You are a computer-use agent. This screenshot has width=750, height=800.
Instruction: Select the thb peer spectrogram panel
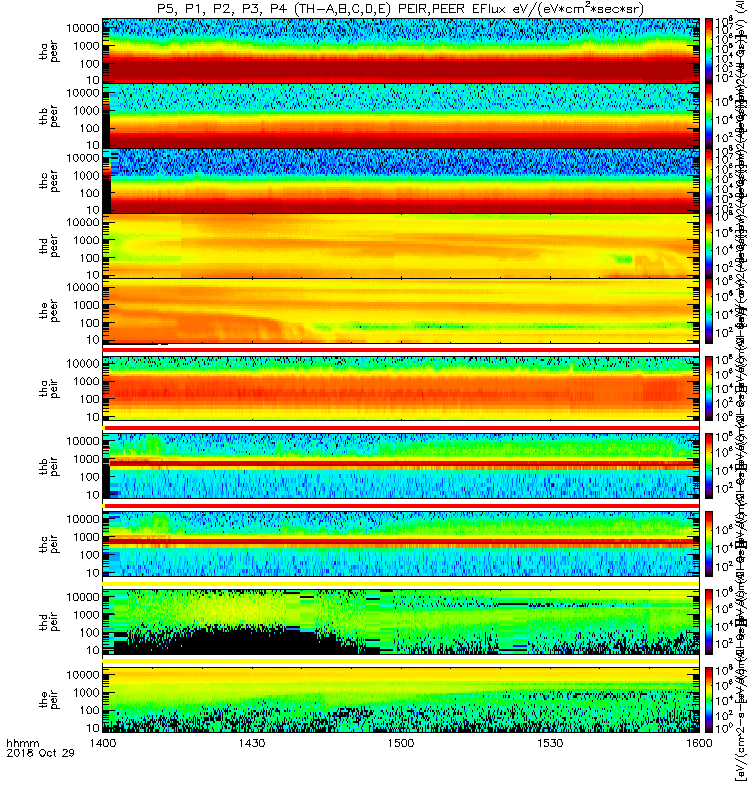401,116
